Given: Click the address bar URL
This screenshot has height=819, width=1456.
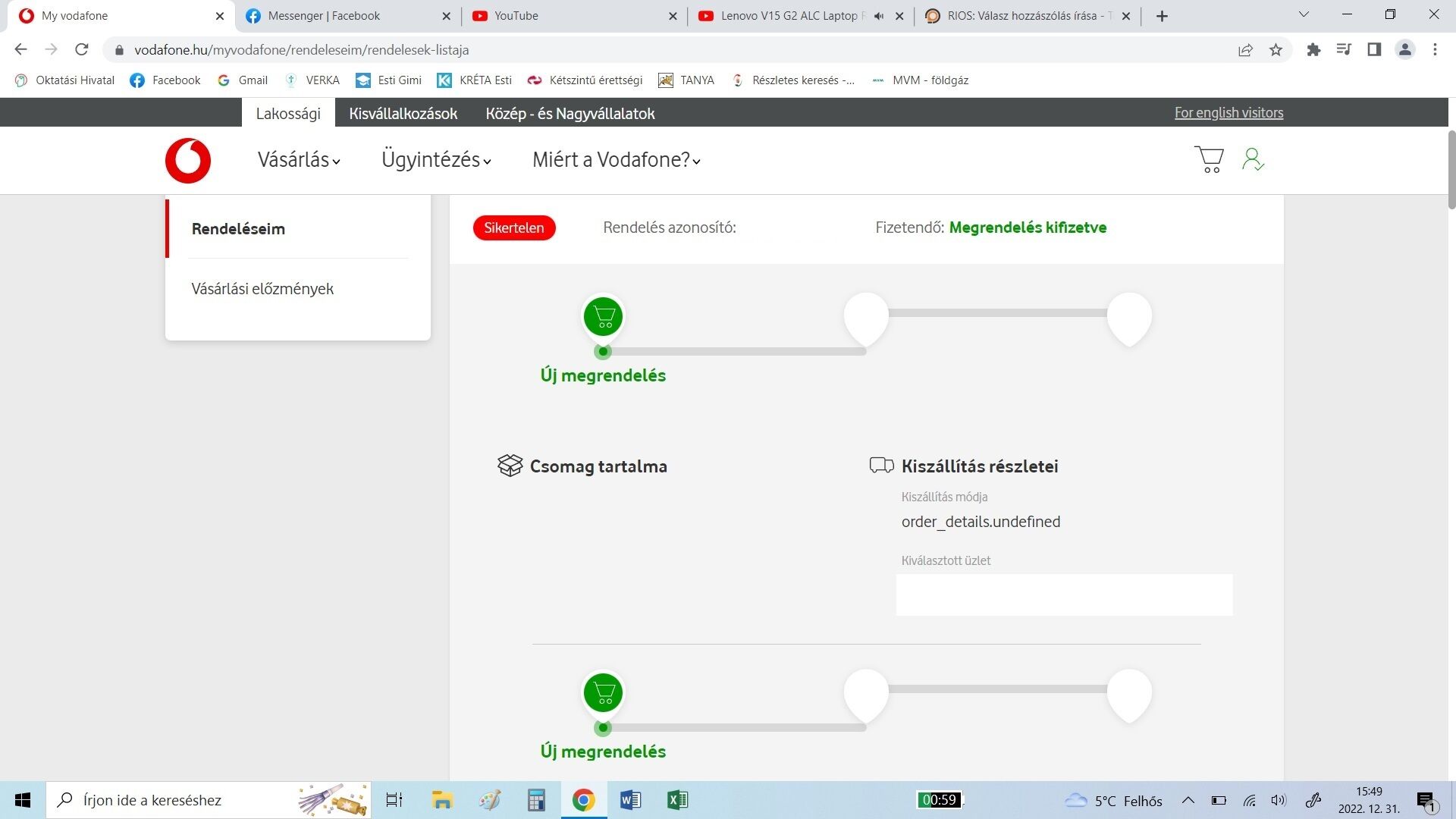Looking at the screenshot, I should 302,50.
